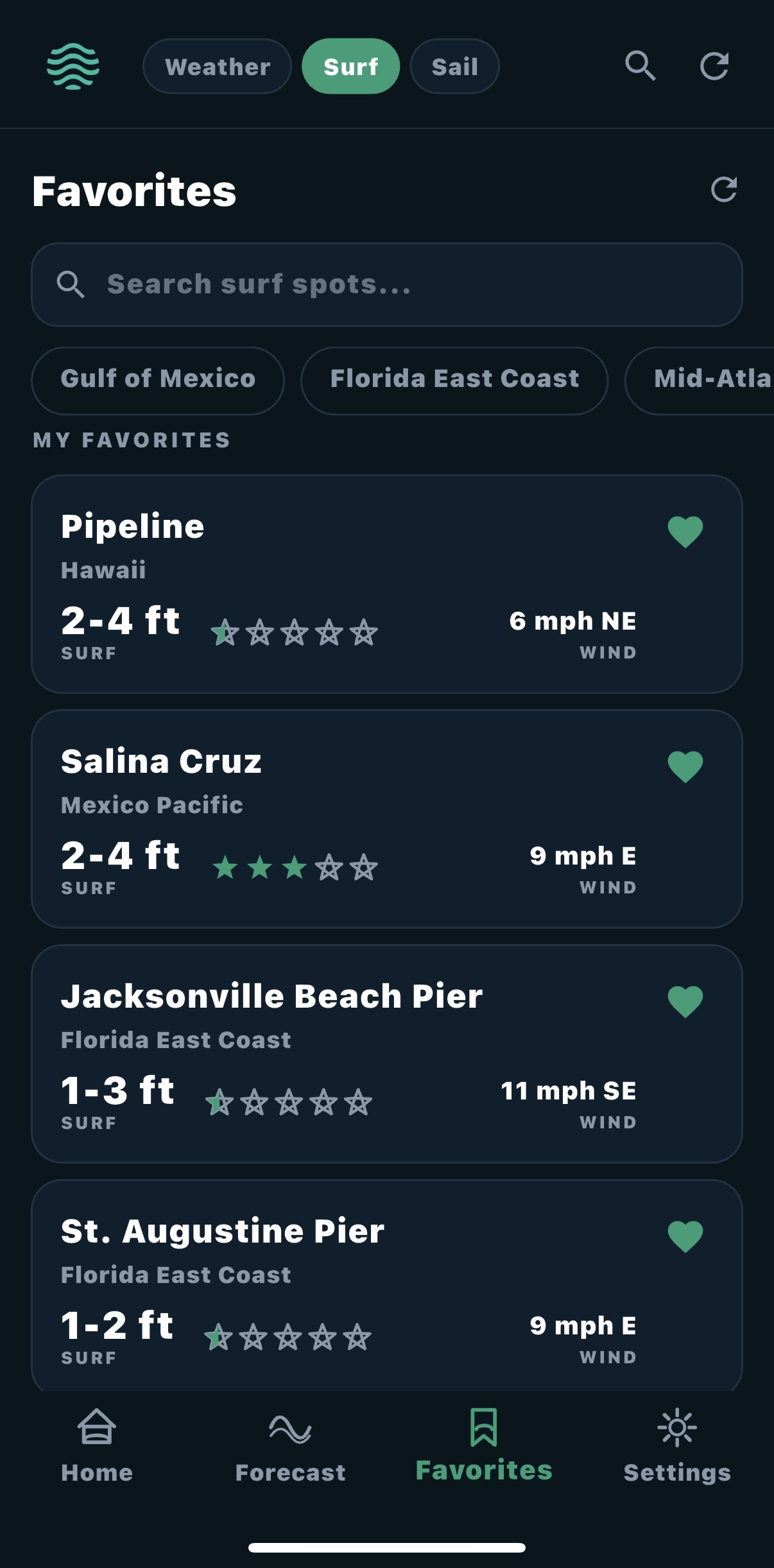Tap the wave logo icon
The width and height of the screenshot is (774, 1568).
[x=73, y=66]
